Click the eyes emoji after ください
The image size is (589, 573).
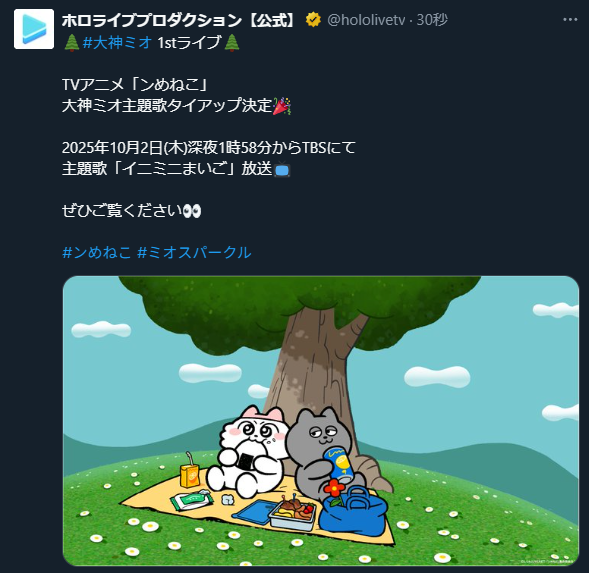192,210
